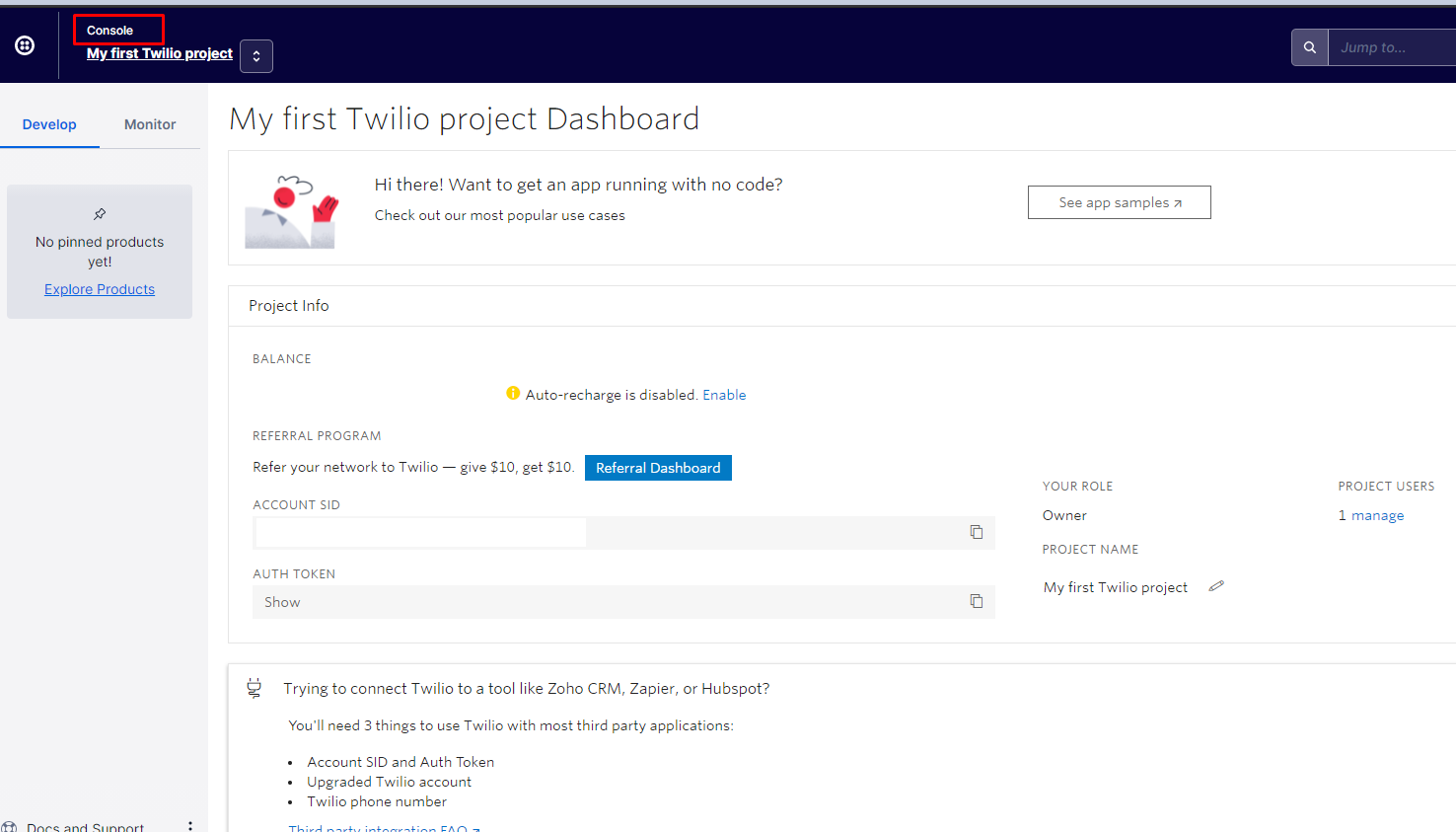Select the Project Info heading
This screenshot has width=1456, height=832.
point(289,306)
